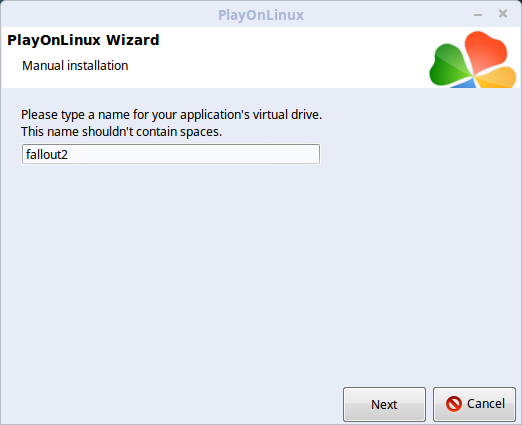
Task: Focus the virtual drive name input field
Action: click(x=171, y=154)
